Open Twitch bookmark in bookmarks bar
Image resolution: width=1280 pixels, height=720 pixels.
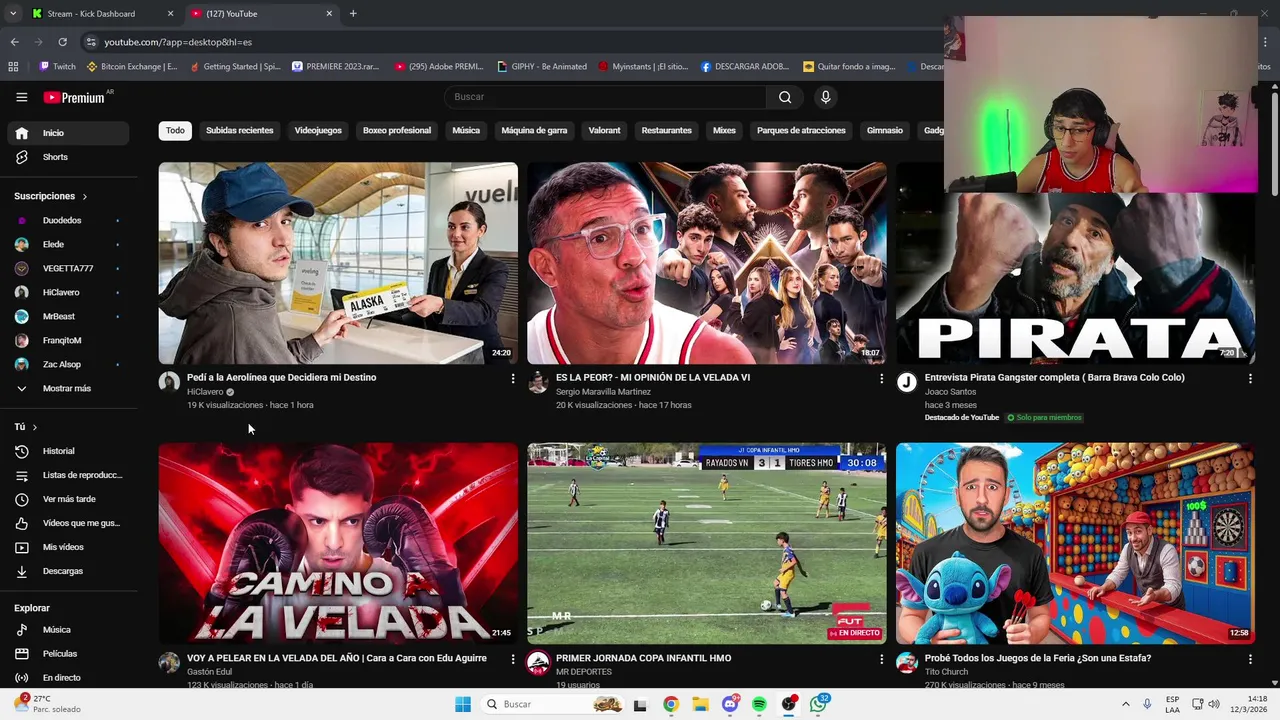pyautogui.click(x=57, y=67)
